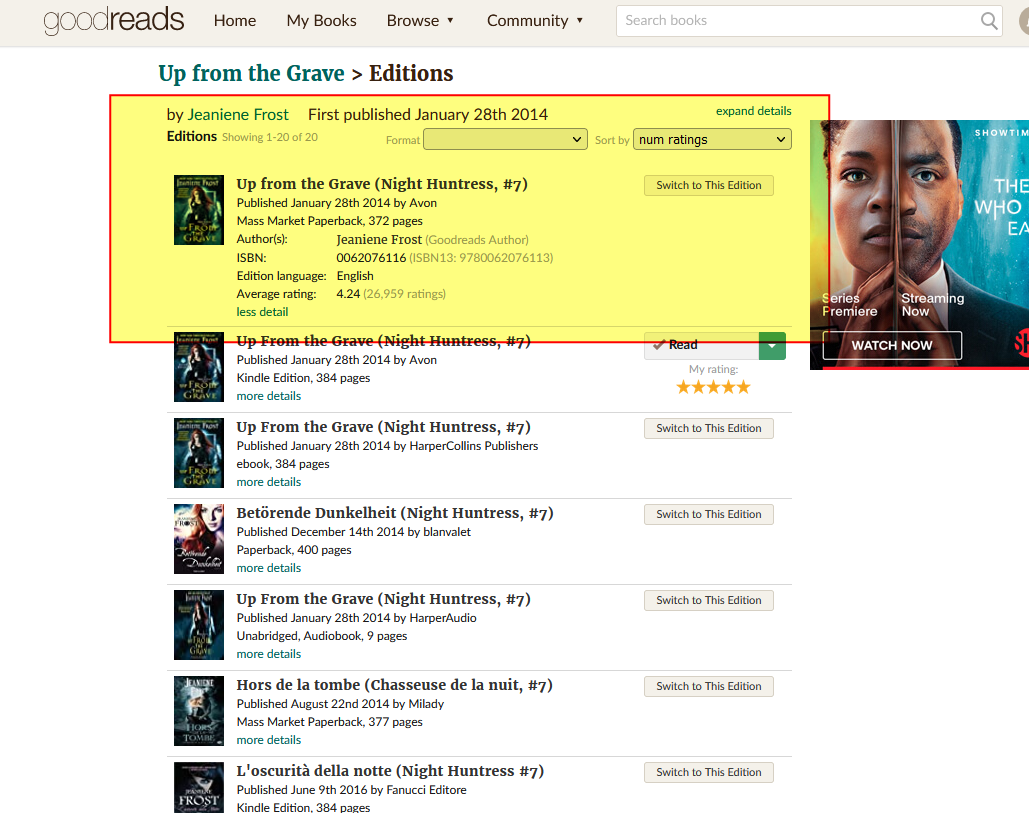Click the Goodreads logo

(x=114, y=20)
